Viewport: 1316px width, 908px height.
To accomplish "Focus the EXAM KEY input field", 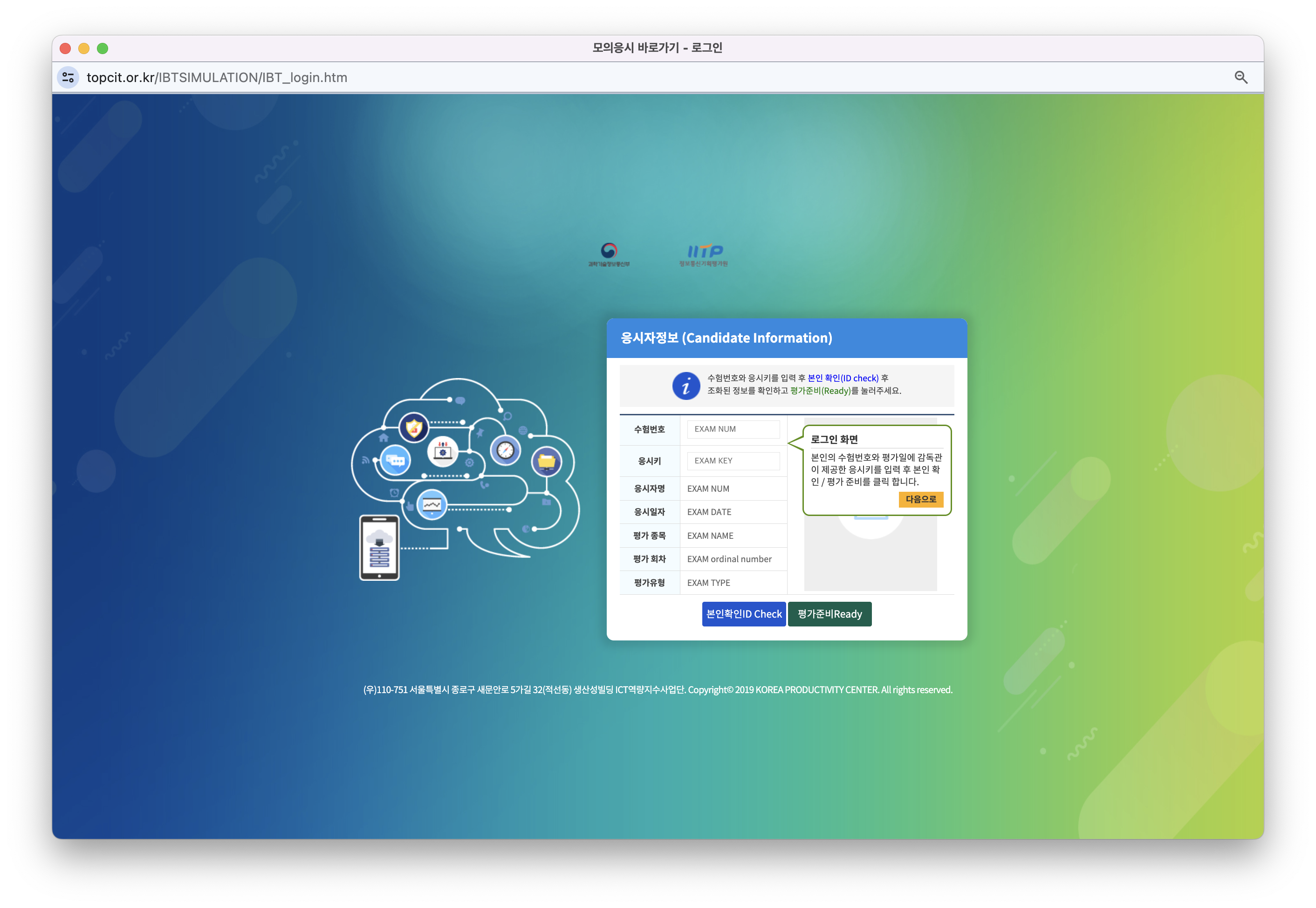I will click(x=733, y=461).
